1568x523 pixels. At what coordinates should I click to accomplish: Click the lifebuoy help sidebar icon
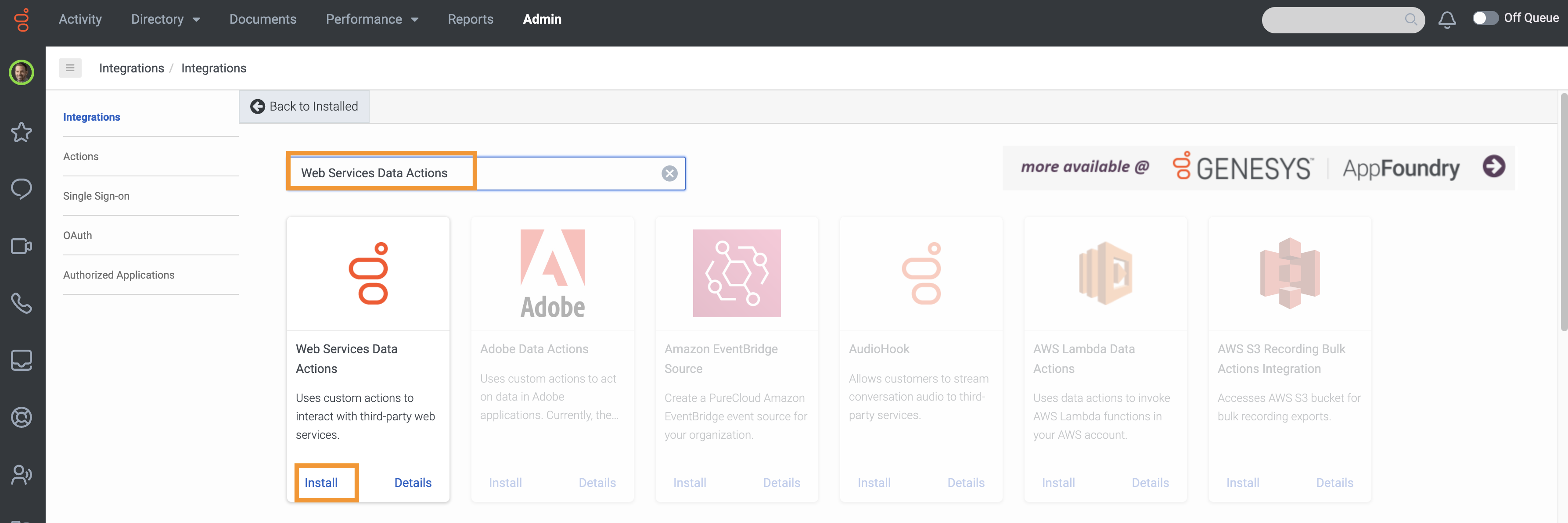[x=22, y=417]
